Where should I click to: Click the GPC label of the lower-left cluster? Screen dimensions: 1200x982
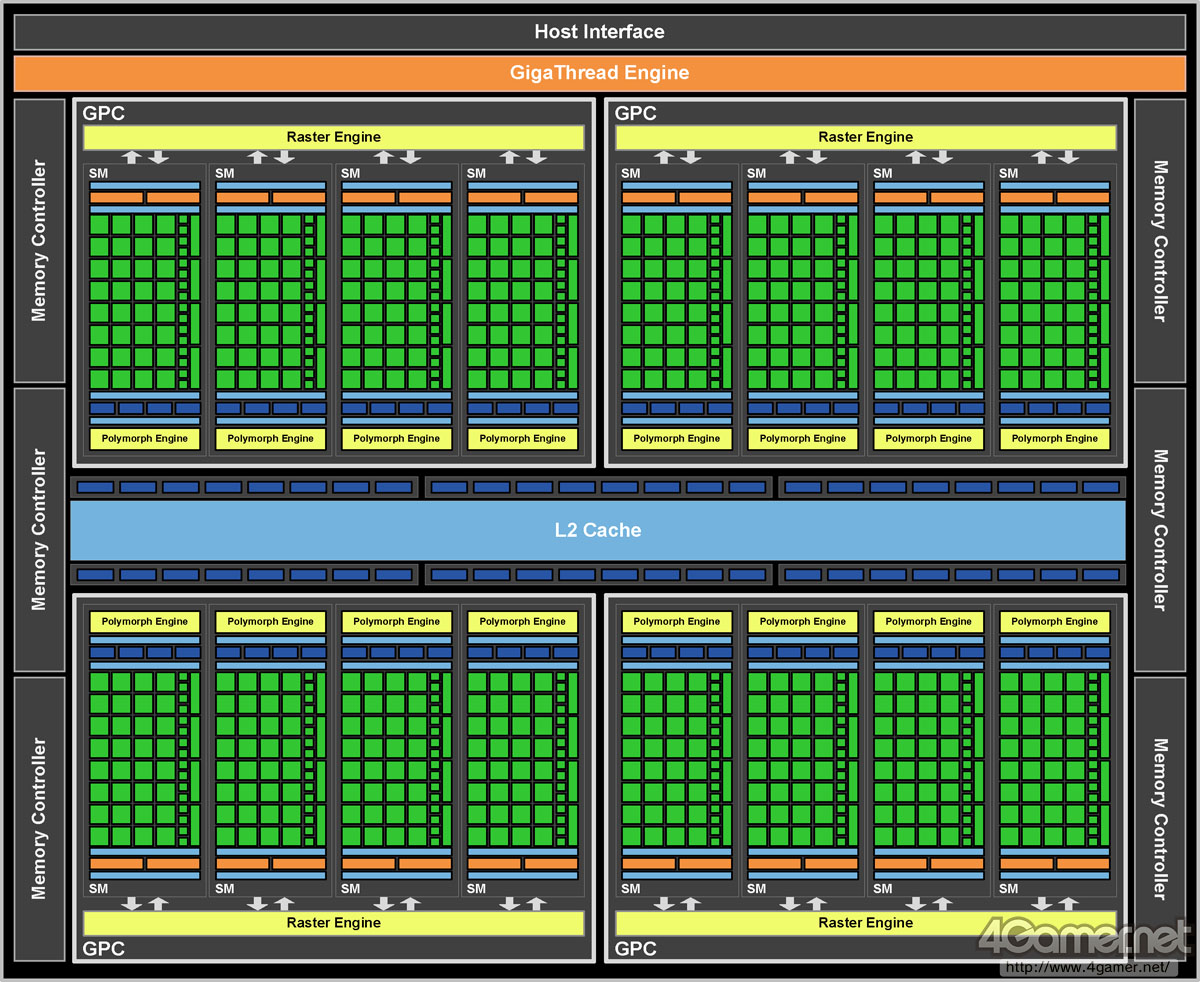coord(104,948)
